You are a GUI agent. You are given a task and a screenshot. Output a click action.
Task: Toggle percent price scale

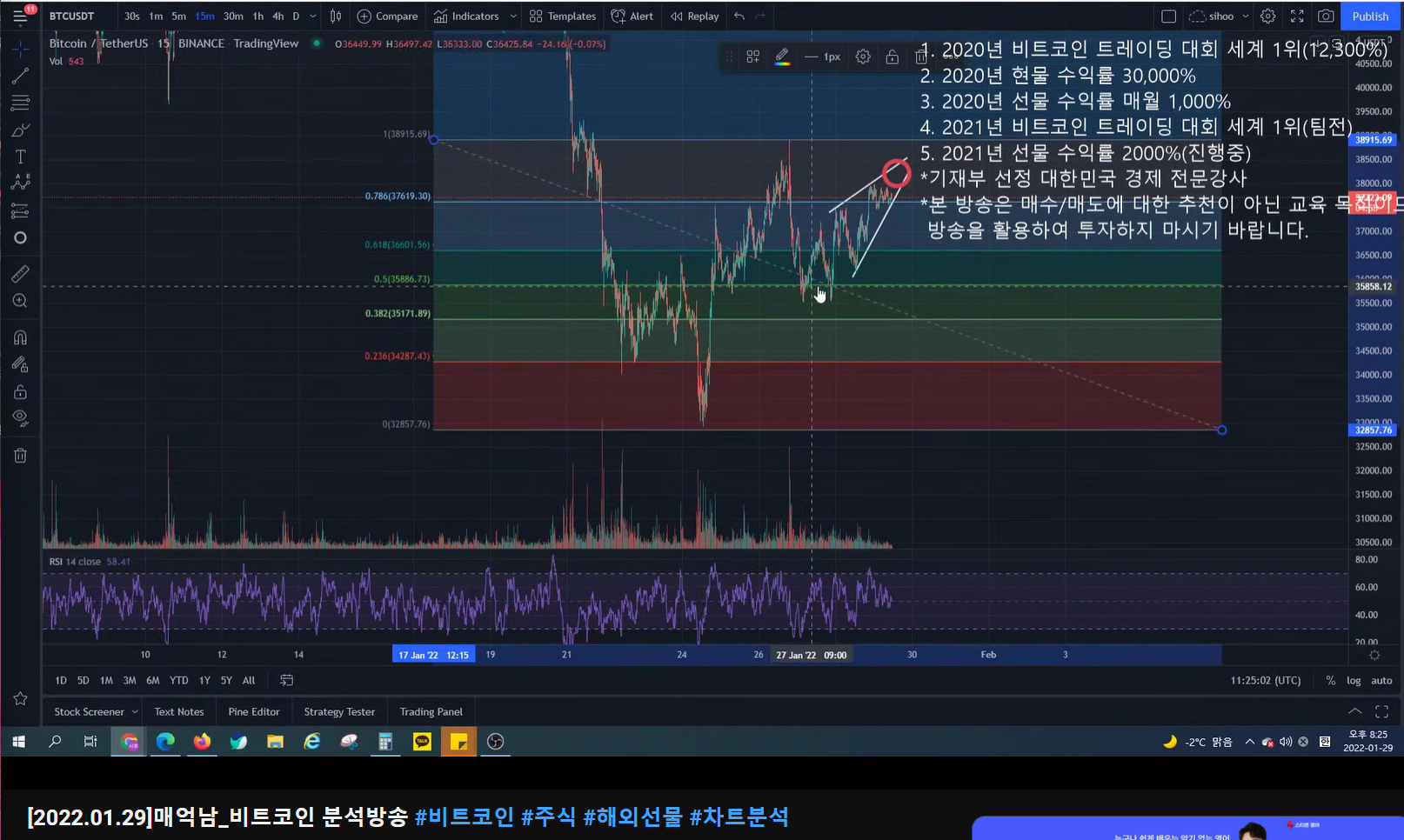[1330, 680]
